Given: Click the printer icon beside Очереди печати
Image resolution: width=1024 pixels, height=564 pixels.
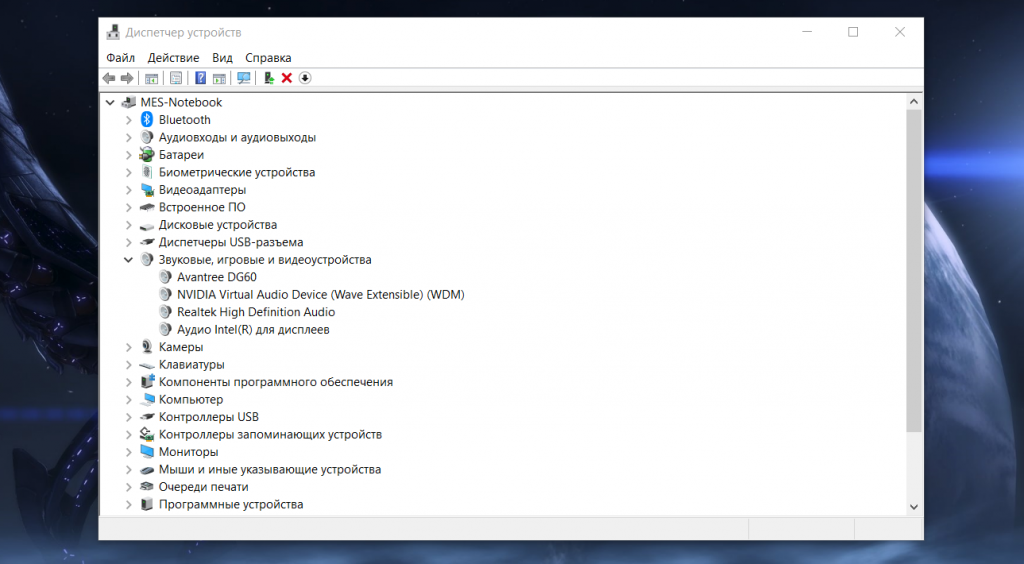Looking at the screenshot, I should tap(147, 487).
